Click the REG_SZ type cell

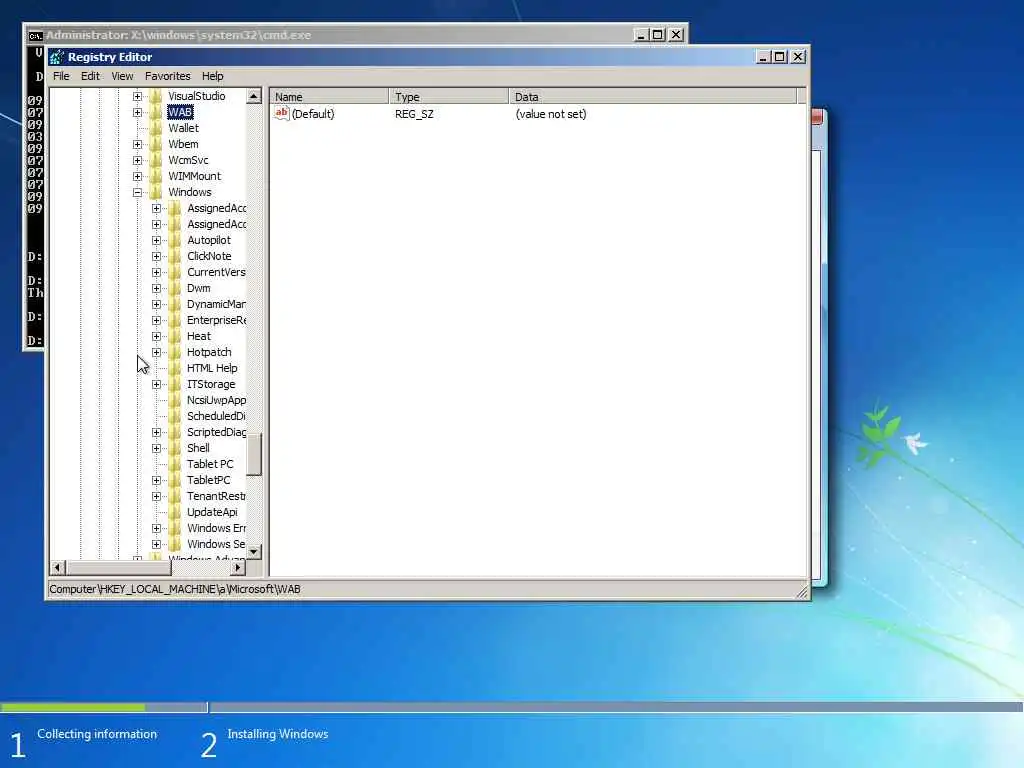click(x=414, y=114)
